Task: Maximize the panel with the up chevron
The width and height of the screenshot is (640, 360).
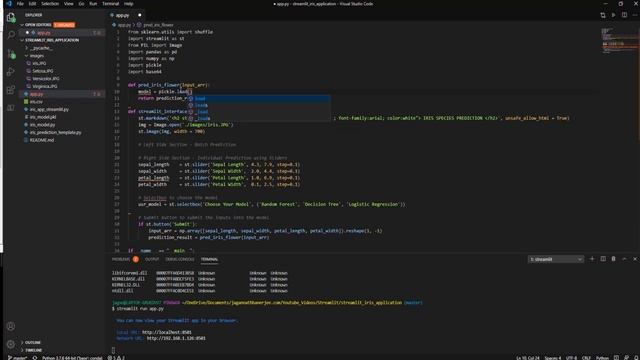Action: tap(624, 259)
